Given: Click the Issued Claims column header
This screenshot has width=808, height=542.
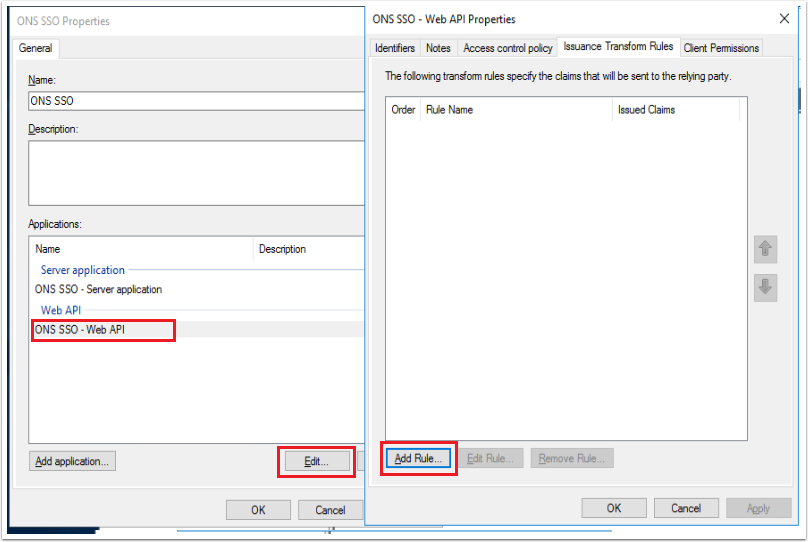Looking at the screenshot, I should [676, 110].
